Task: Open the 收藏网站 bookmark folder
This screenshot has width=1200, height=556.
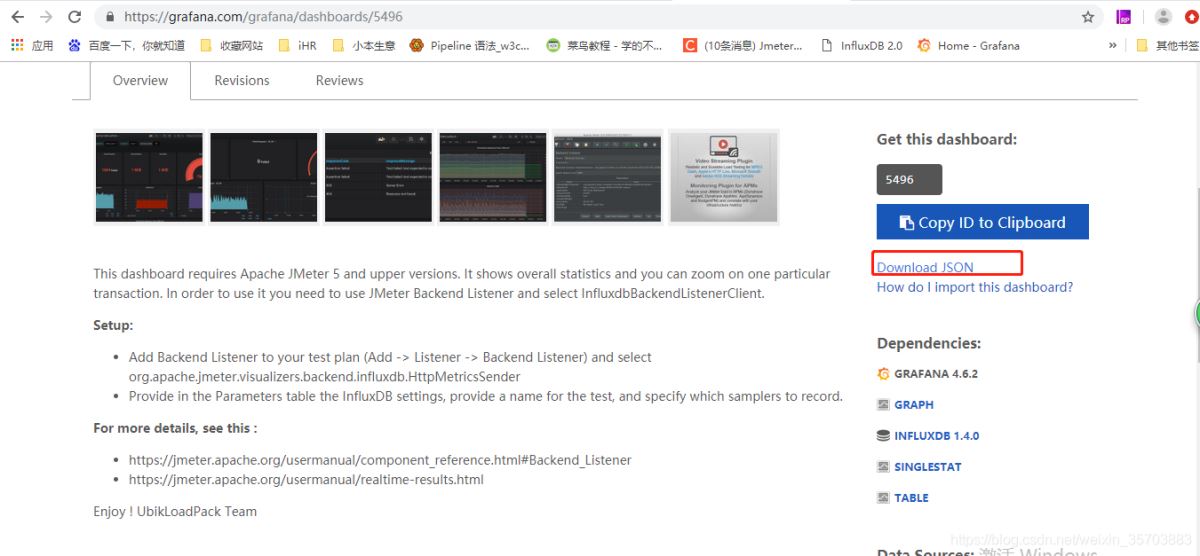Action: tap(232, 45)
